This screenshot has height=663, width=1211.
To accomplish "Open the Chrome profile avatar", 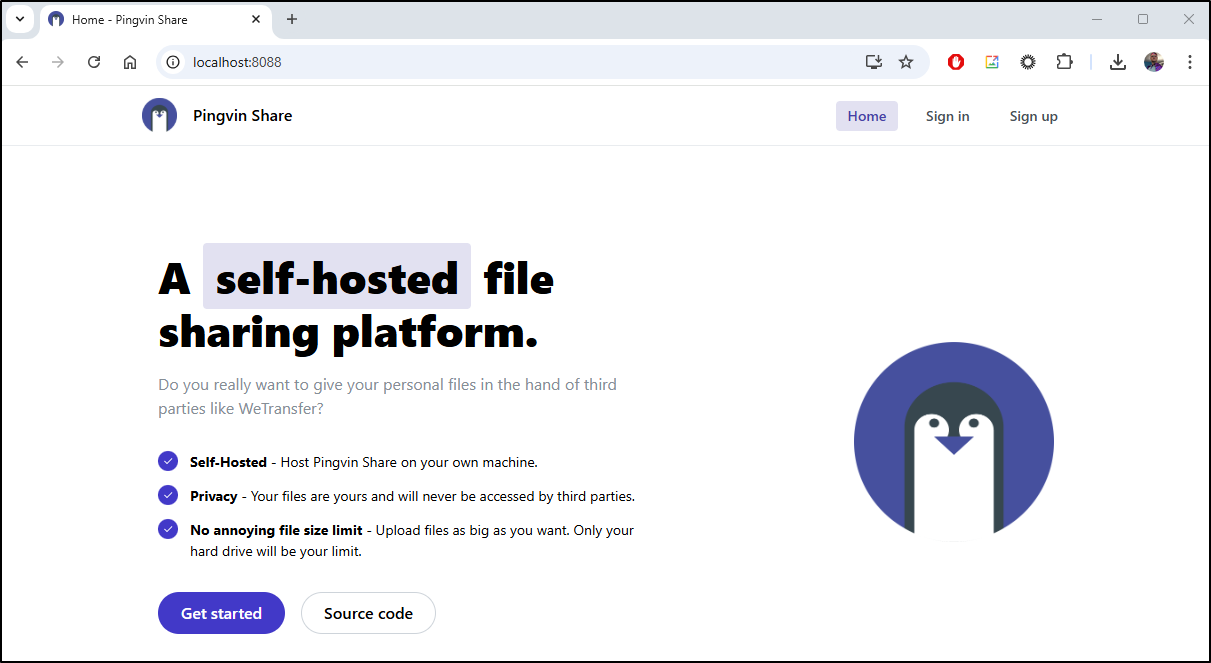I will 1154,62.
